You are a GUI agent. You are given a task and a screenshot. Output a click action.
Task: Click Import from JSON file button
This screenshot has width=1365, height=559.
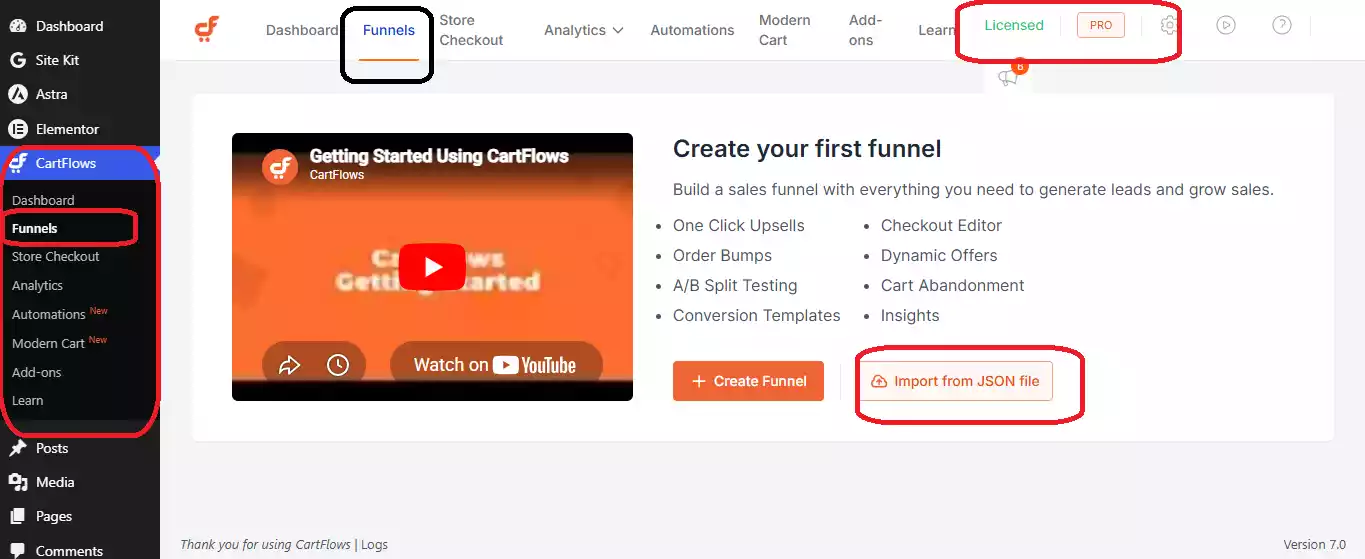[956, 381]
